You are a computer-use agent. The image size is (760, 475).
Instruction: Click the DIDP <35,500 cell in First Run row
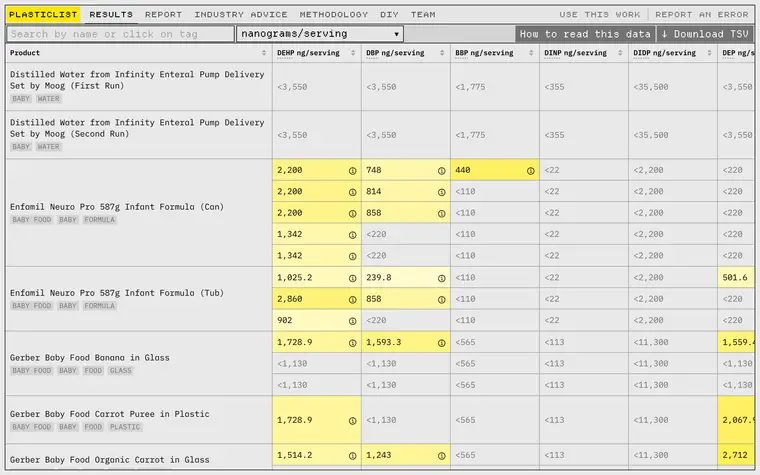click(x=673, y=87)
